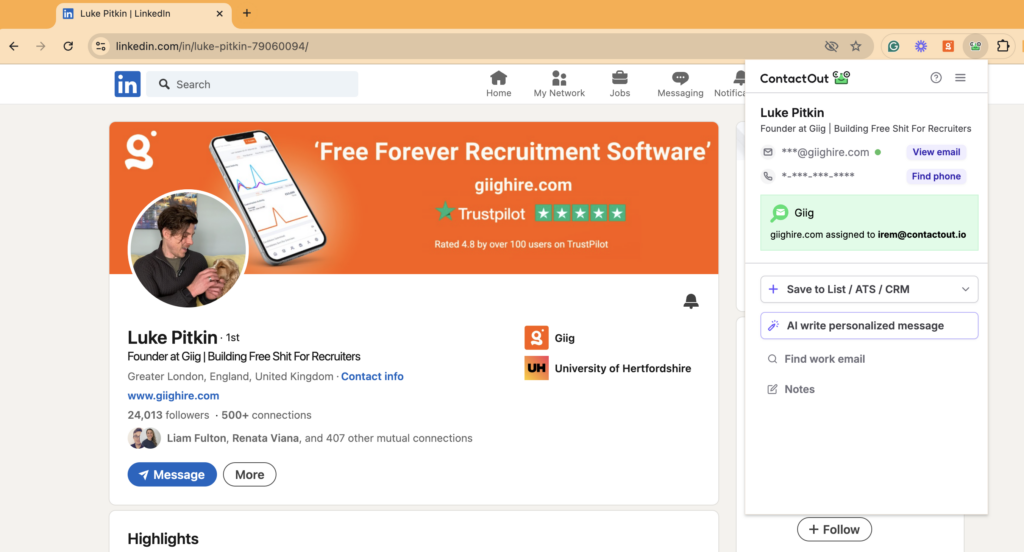Click the Grammarly extension icon
Image resolution: width=1024 pixels, height=552 pixels.
pos(893,46)
